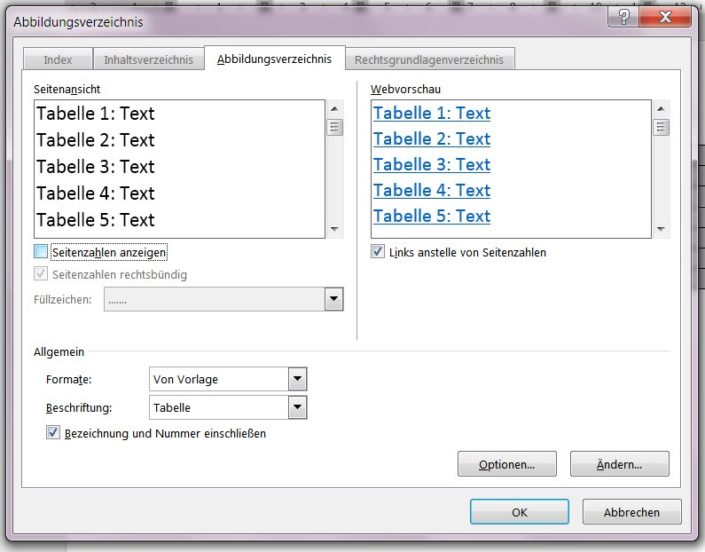Open the Formate dropdown

[x=297, y=379]
